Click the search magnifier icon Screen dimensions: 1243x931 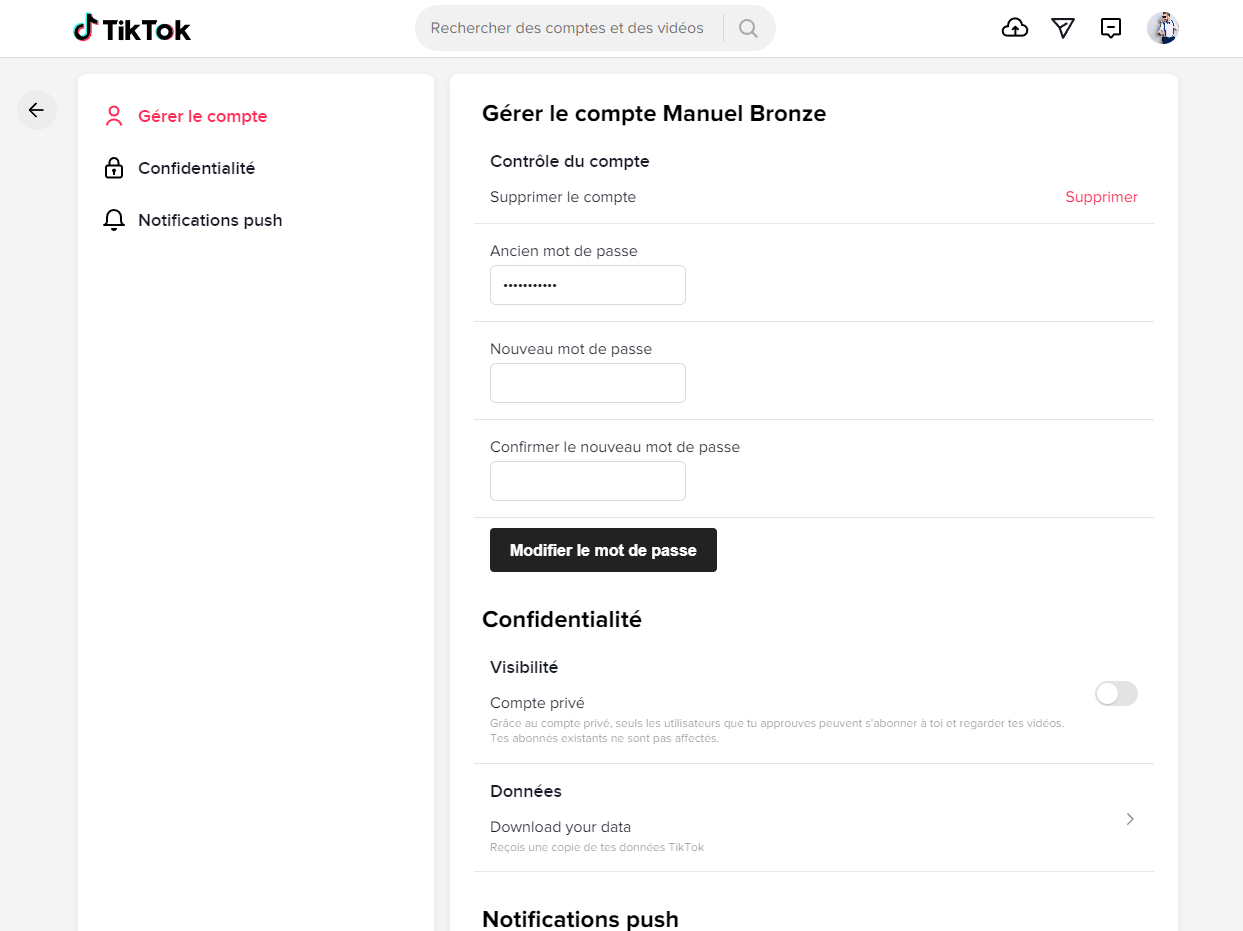pos(747,28)
